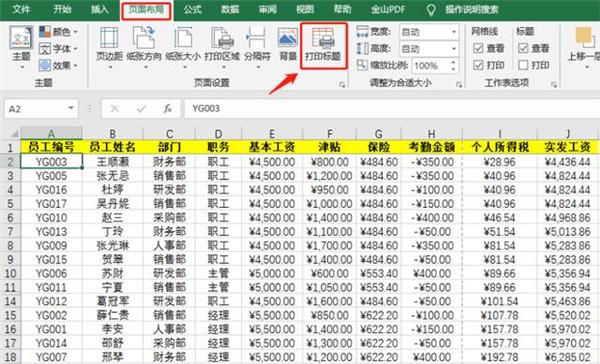Switch to the 审阅 tab

pos(267,9)
